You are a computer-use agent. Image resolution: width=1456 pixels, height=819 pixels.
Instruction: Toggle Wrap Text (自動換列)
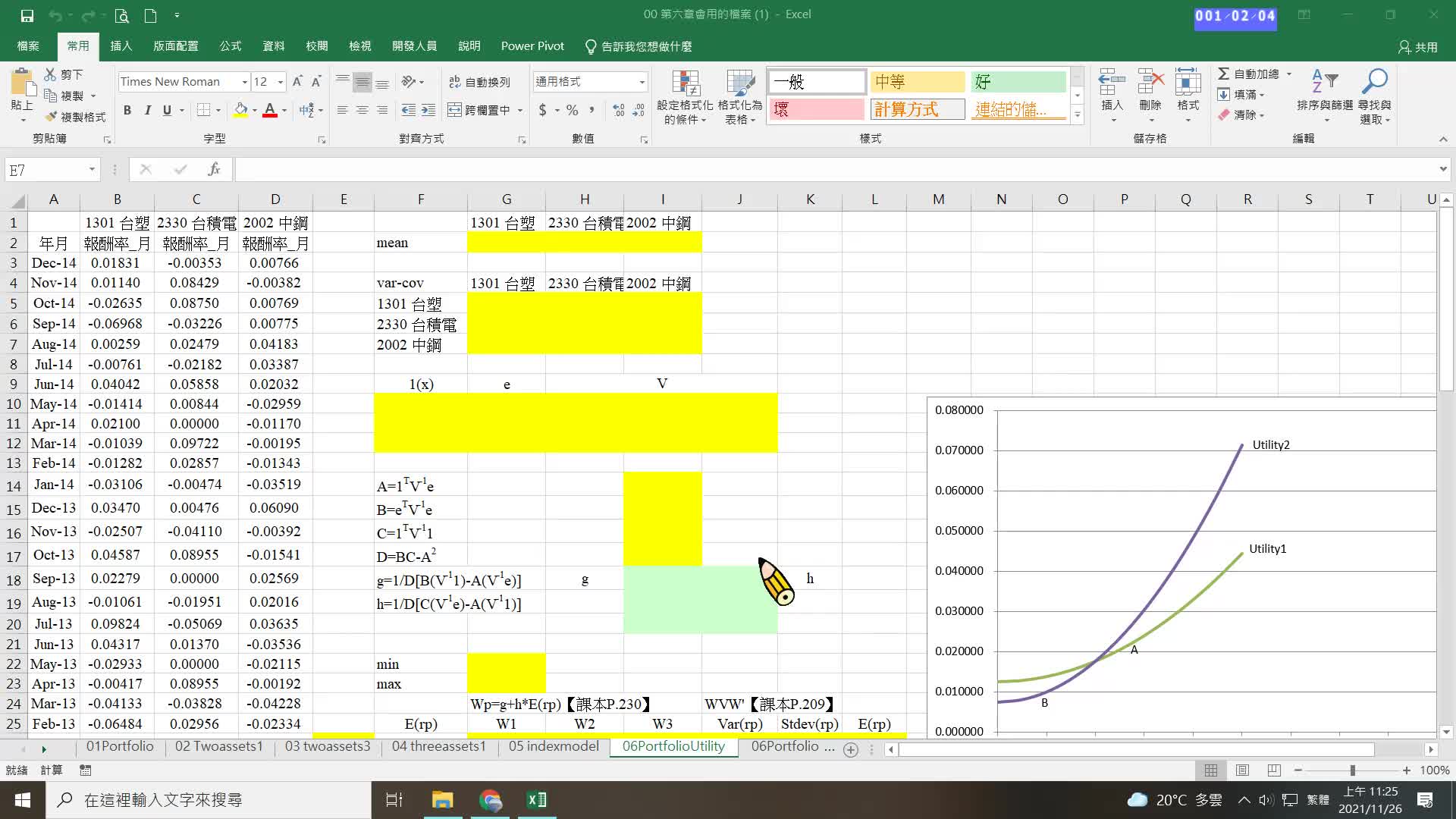point(479,82)
